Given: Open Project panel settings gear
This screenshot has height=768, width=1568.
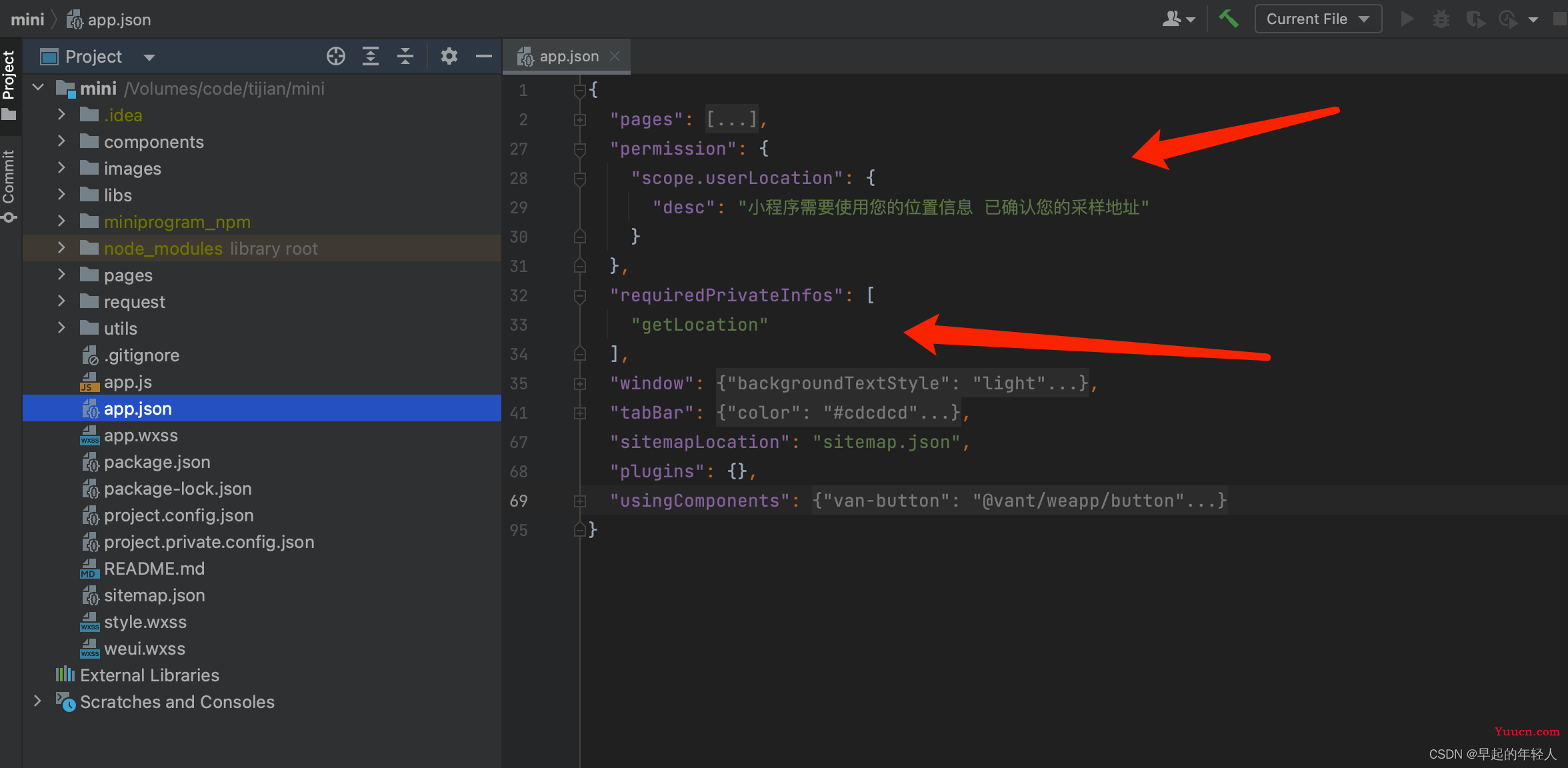Looking at the screenshot, I should pos(449,57).
